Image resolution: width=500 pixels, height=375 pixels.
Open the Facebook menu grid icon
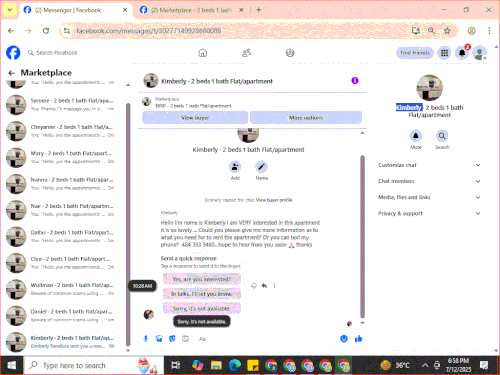[x=444, y=53]
